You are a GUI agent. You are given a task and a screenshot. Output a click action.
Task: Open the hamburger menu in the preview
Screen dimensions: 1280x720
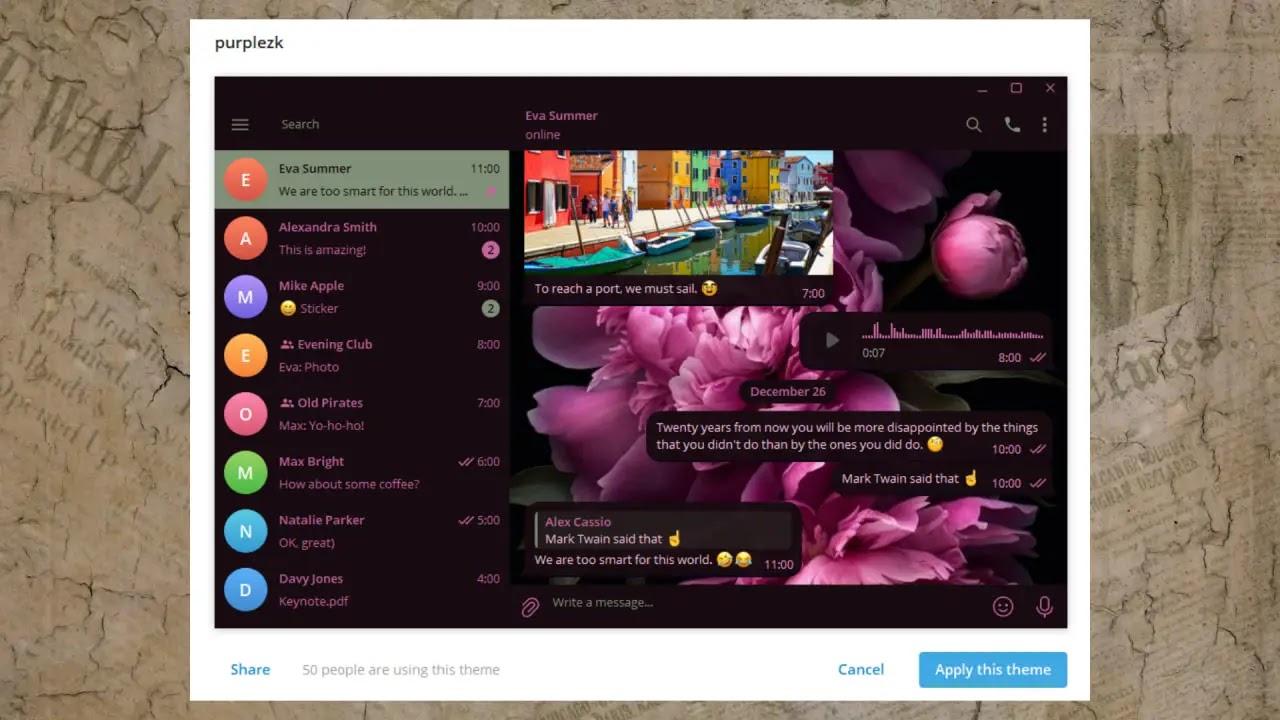click(x=240, y=124)
